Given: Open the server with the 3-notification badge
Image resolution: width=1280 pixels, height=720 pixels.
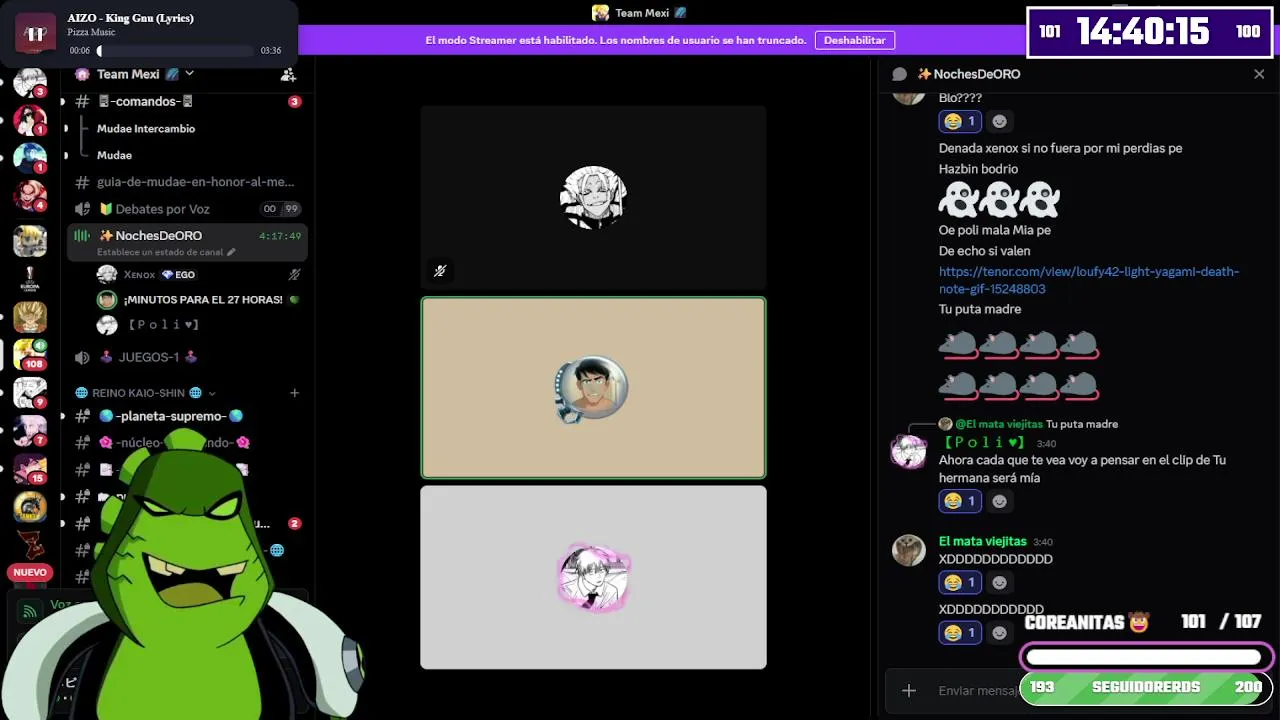Looking at the screenshot, I should coord(29,82).
